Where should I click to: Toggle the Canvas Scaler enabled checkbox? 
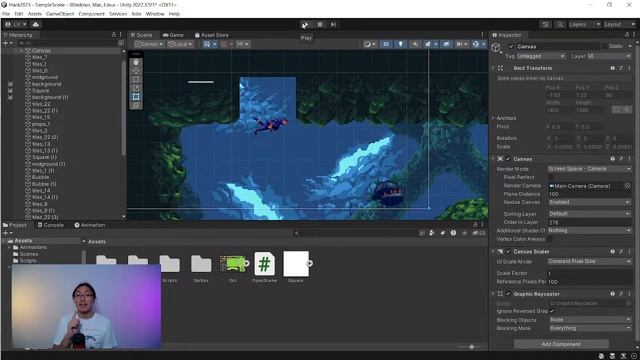(508, 251)
